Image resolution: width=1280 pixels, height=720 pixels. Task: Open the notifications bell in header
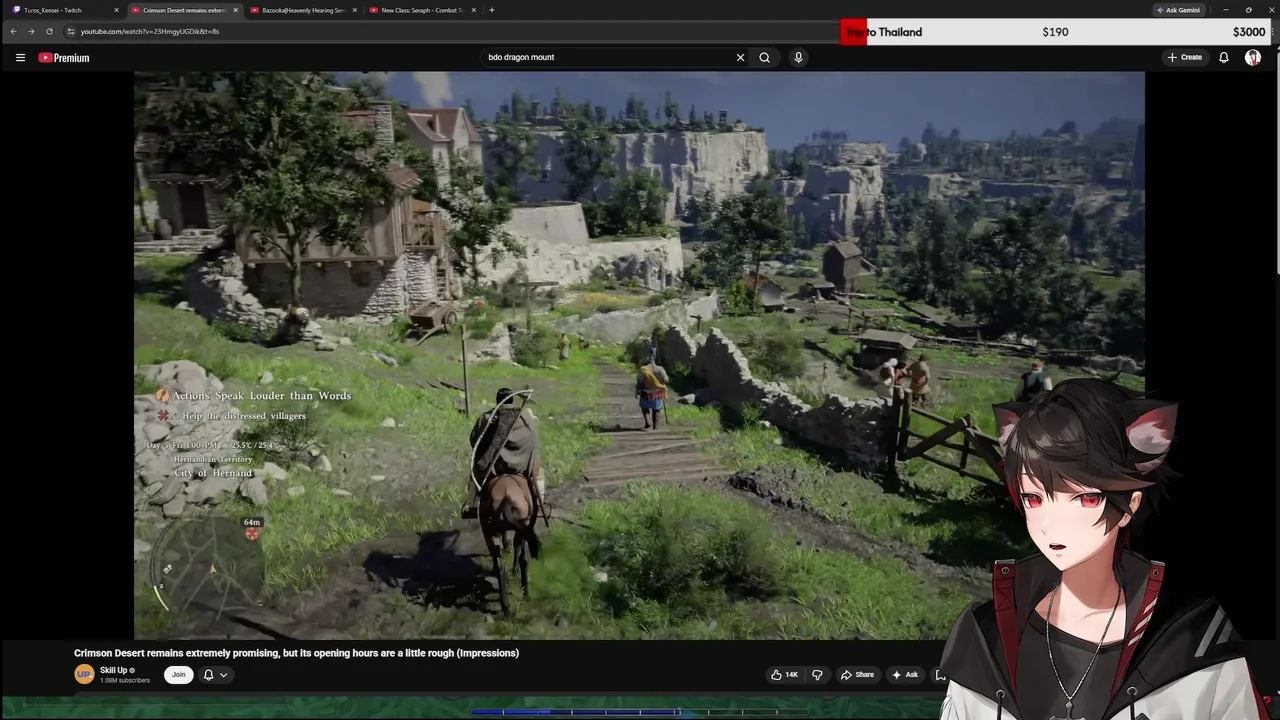pyautogui.click(x=1223, y=57)
